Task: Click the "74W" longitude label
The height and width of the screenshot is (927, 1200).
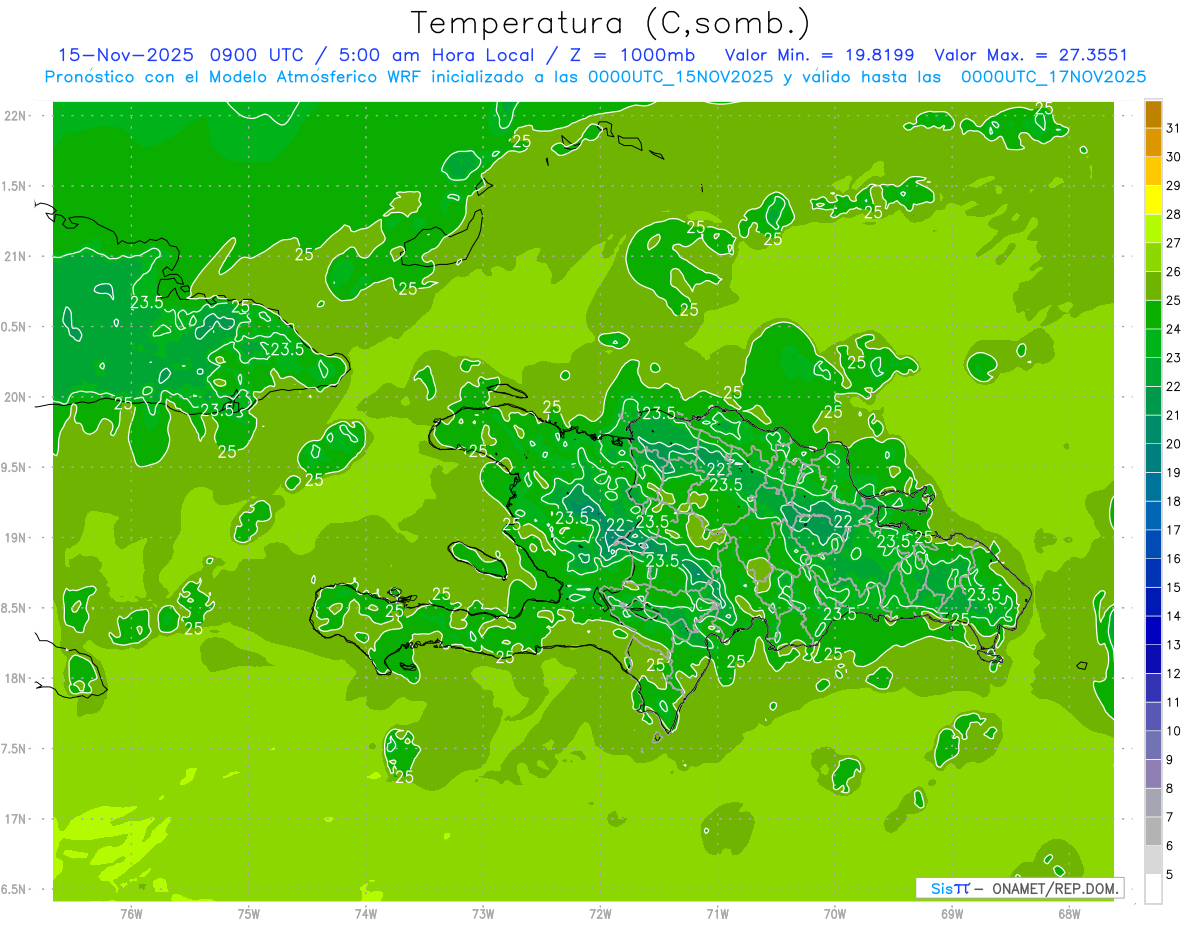Action: [x=365, y=914]
